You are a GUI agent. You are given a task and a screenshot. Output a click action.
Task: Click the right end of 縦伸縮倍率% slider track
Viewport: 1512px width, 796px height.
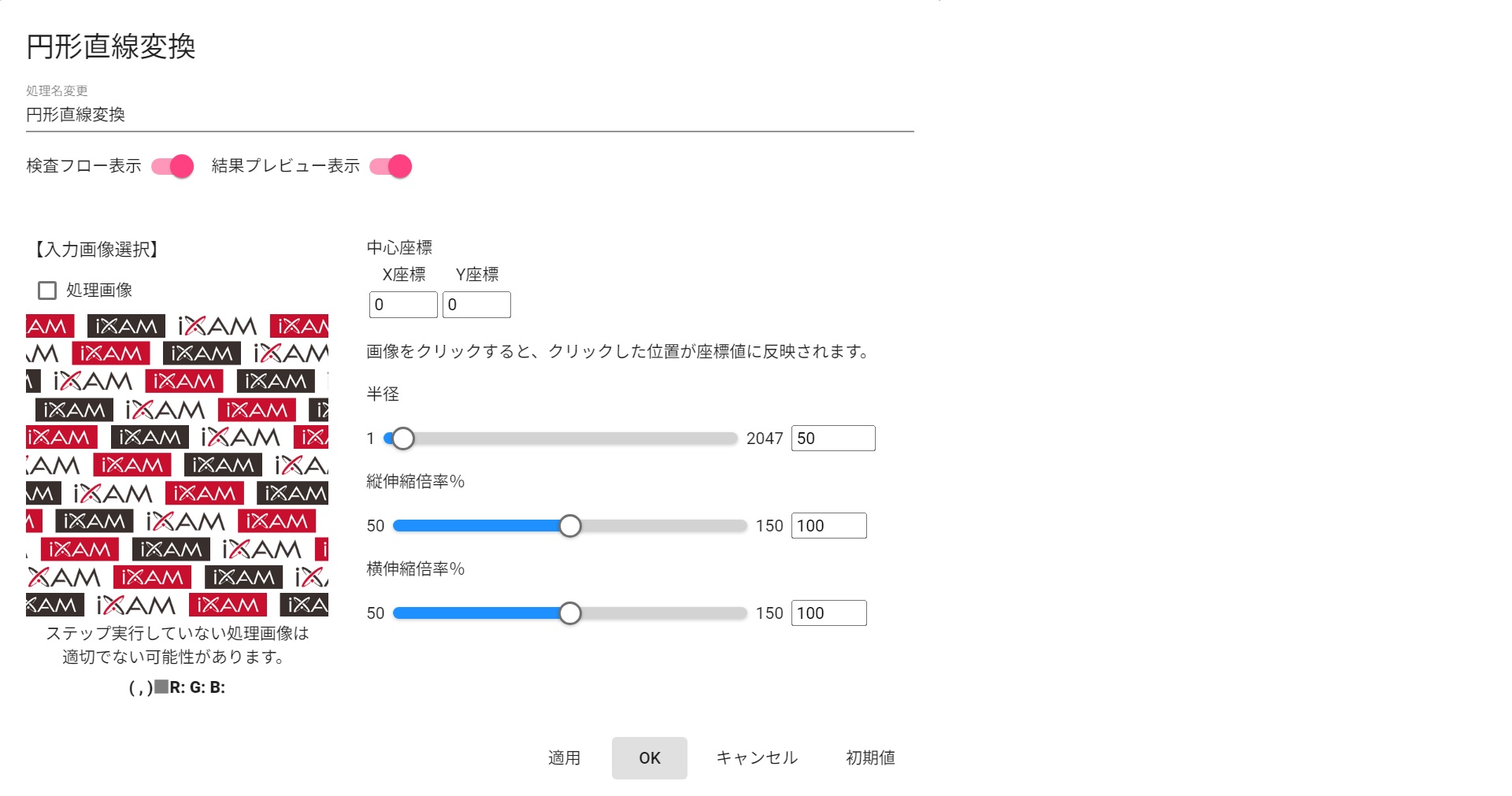(x=742, y=526)
